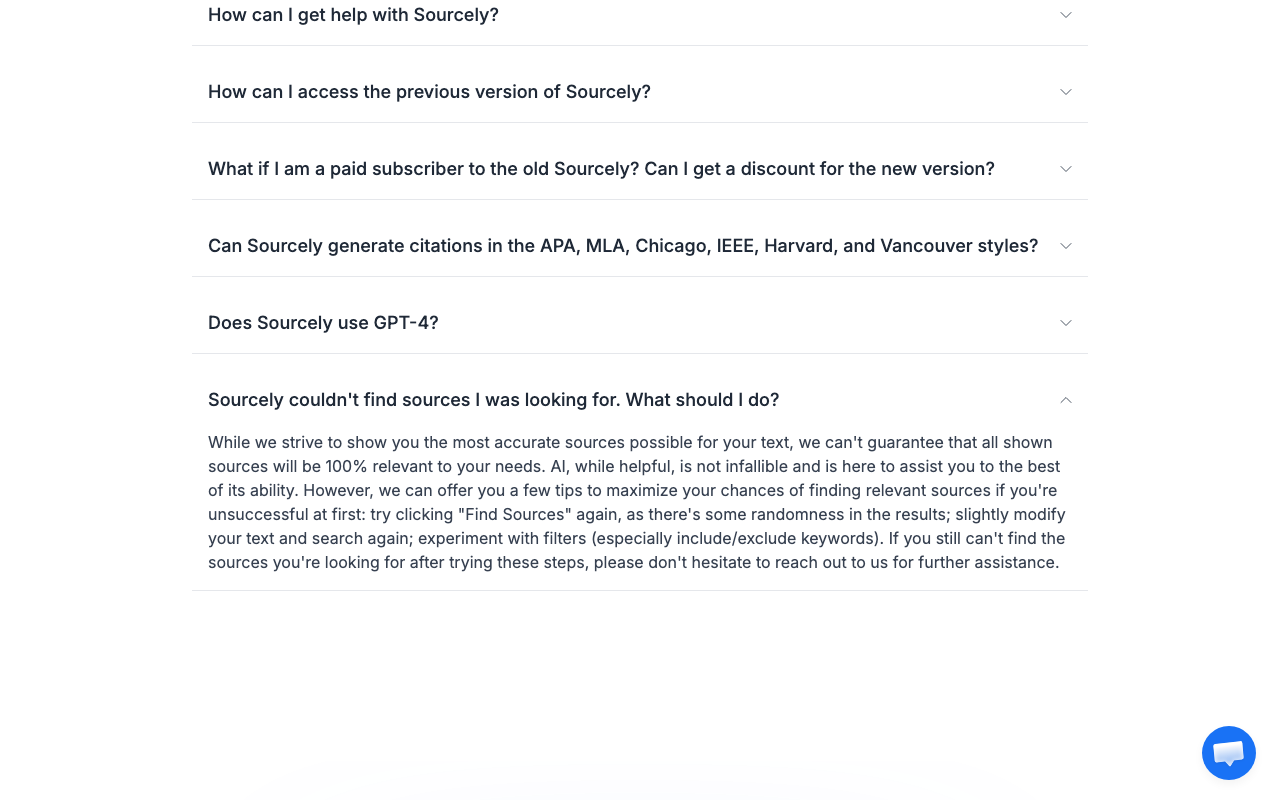Open the APA, MLA, Chicago citation styles question
The image size is (1280, 800).
click(640, 246)
